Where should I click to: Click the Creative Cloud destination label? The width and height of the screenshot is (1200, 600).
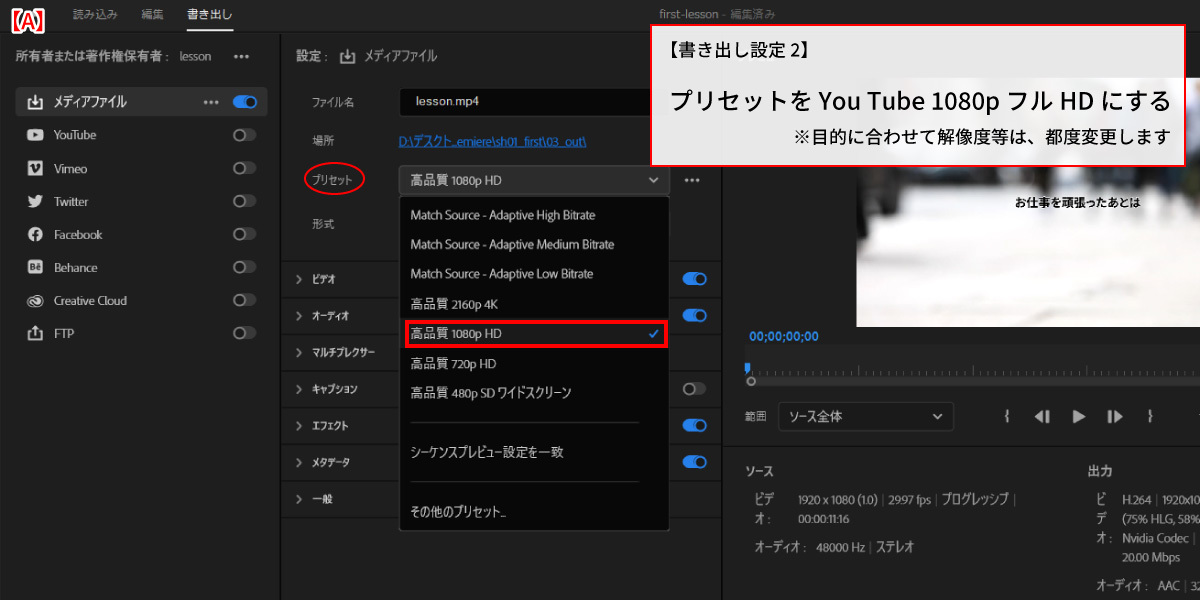(90, 300)
